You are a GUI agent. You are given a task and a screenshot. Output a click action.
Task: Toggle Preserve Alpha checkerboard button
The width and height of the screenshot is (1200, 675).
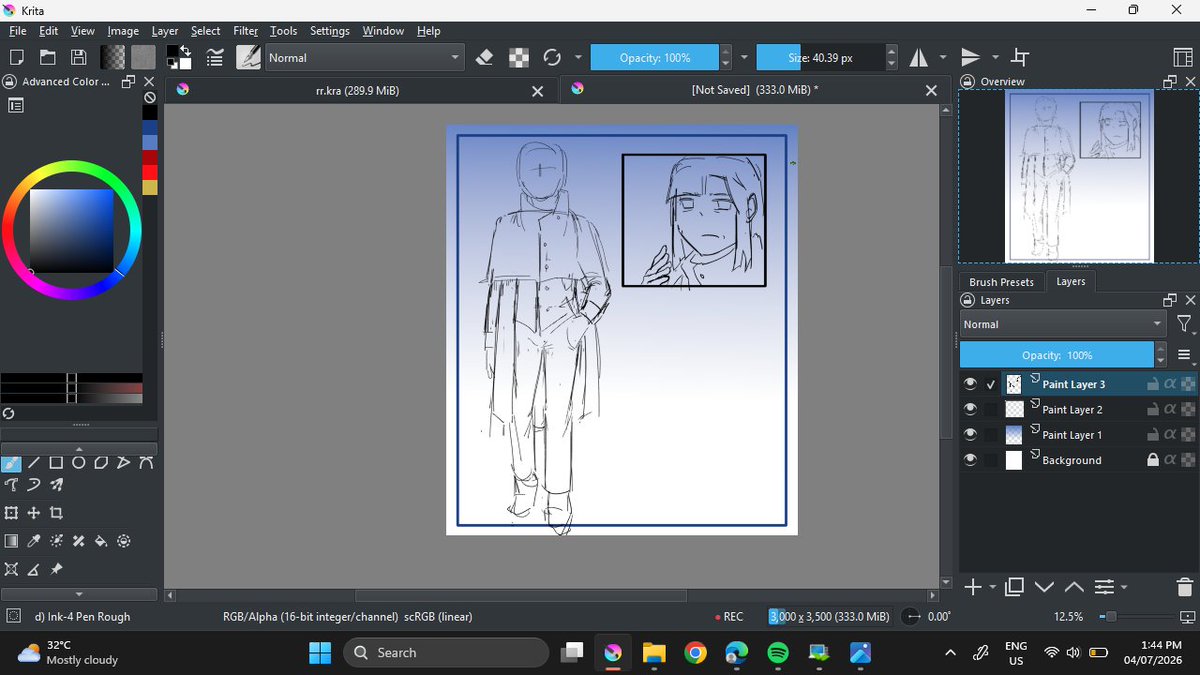point(518,57)
